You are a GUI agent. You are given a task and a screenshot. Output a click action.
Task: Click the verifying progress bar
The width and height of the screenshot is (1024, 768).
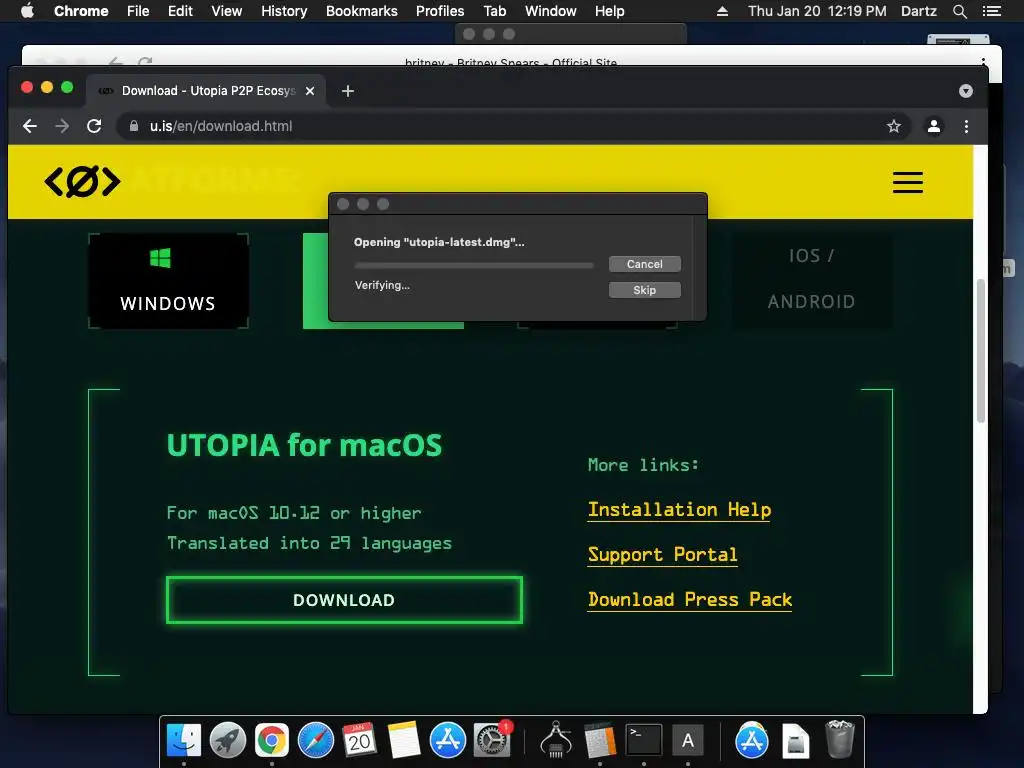tap(474, 265)
